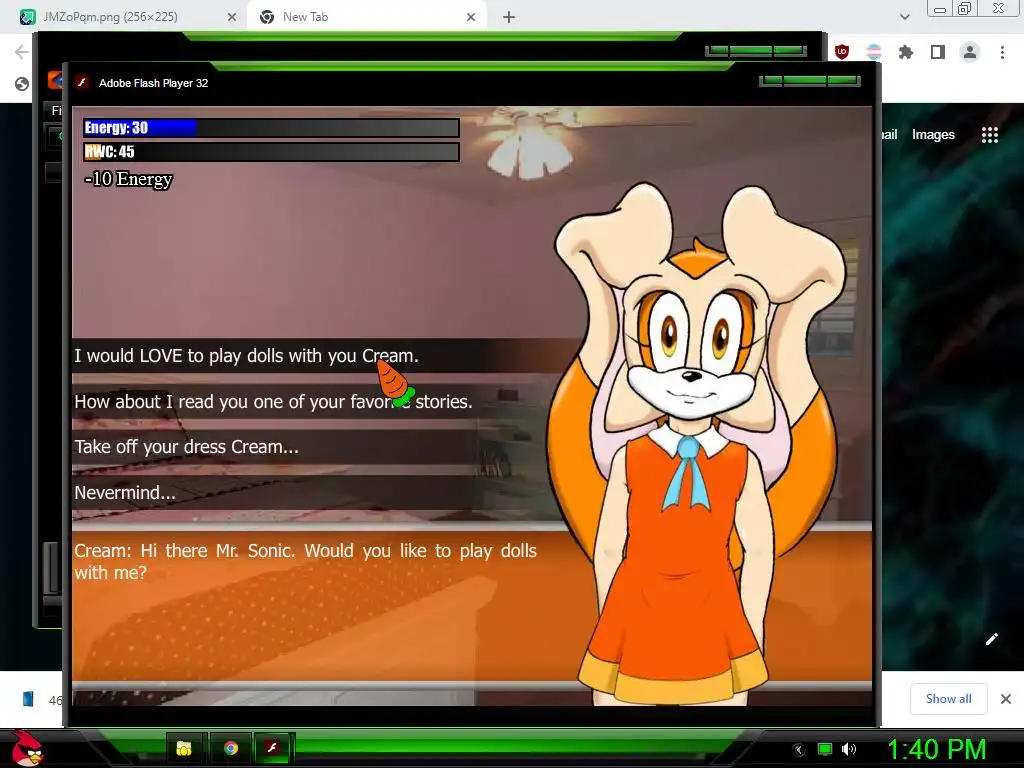Toggle the Chrome side panel icon
The height and width of the screenshot is (768, 1024).
(x=938, y=52)
